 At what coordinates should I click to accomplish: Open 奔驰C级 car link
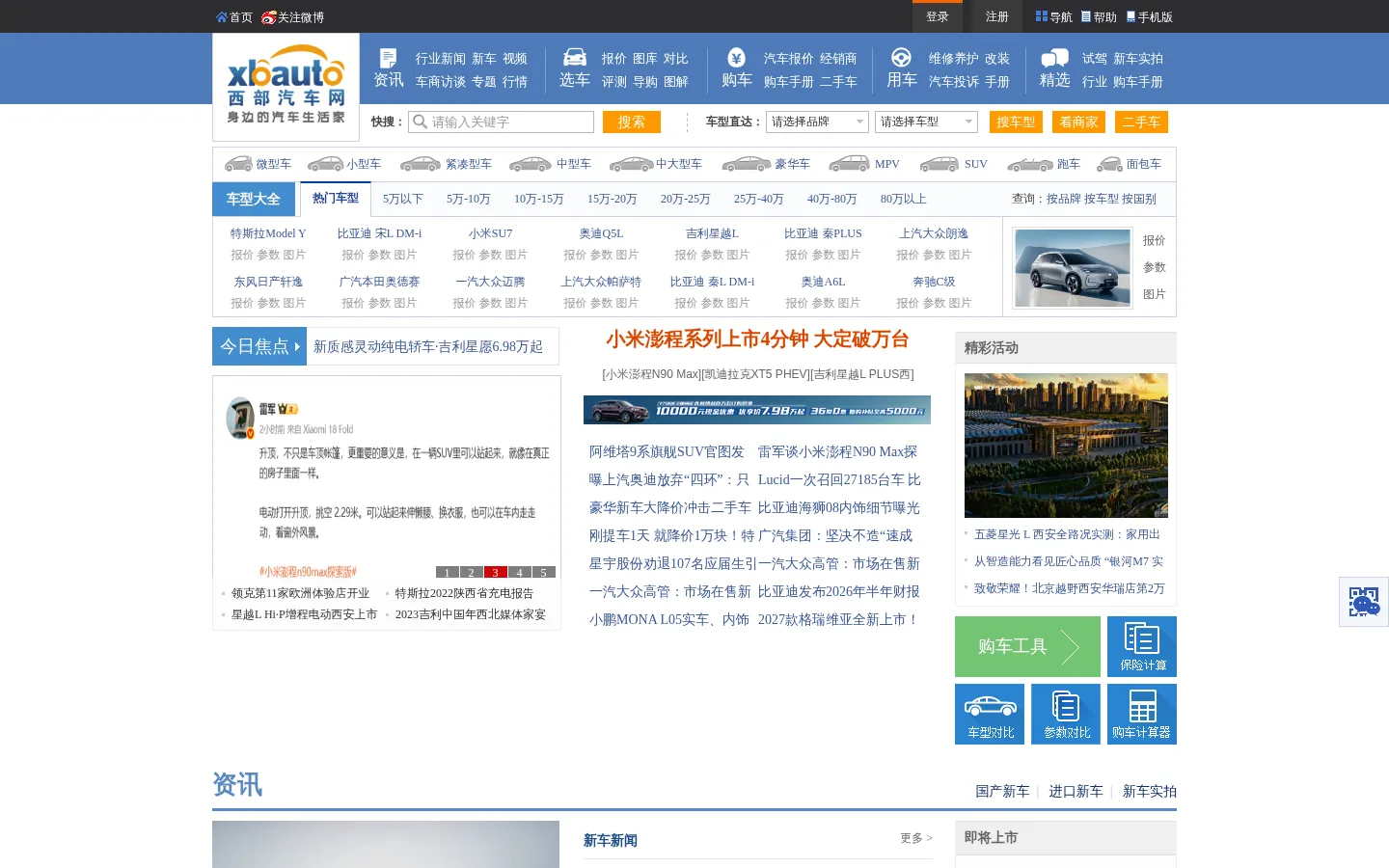pos(934,282)
